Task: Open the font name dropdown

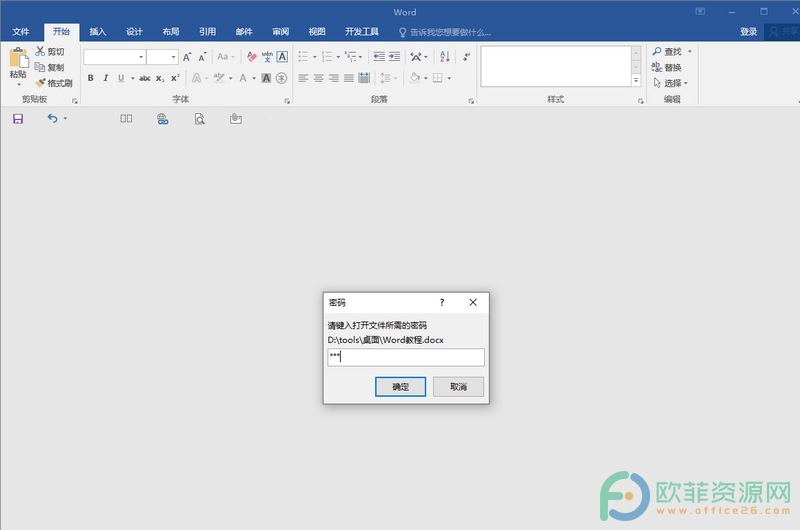Action: (141, 57)
